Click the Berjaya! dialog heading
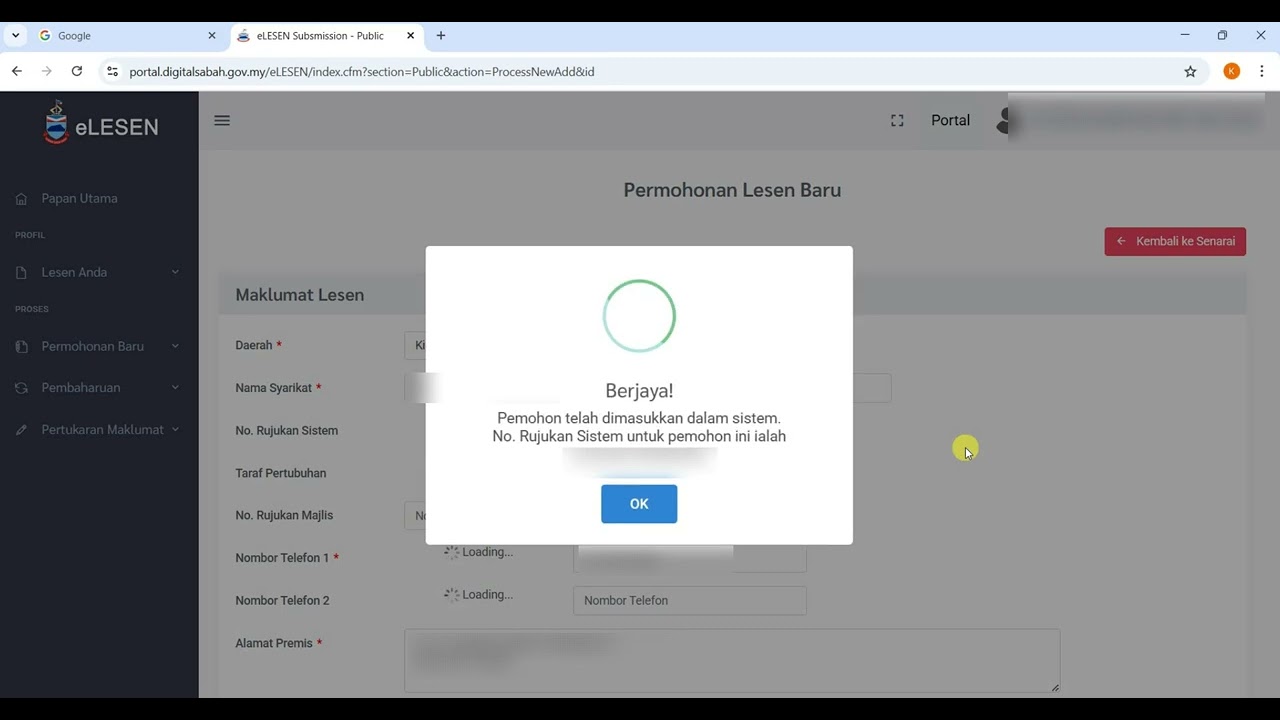The image size is (1280, 720). [639, 391]
